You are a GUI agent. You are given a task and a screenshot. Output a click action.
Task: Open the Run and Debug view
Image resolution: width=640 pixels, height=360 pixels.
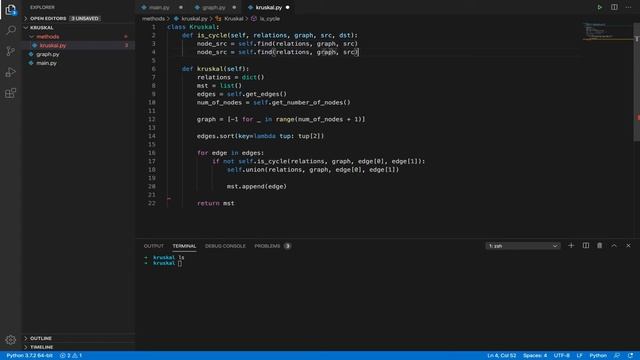pos(11,72)
